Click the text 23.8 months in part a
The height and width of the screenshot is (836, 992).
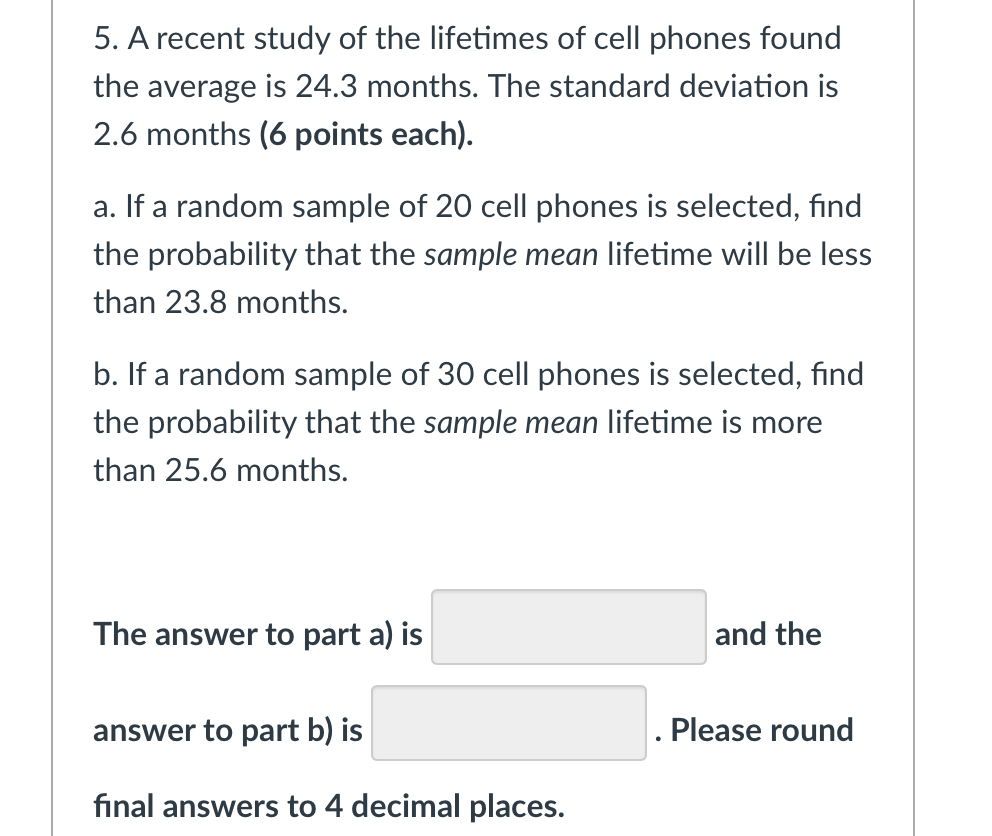[255, 302]
